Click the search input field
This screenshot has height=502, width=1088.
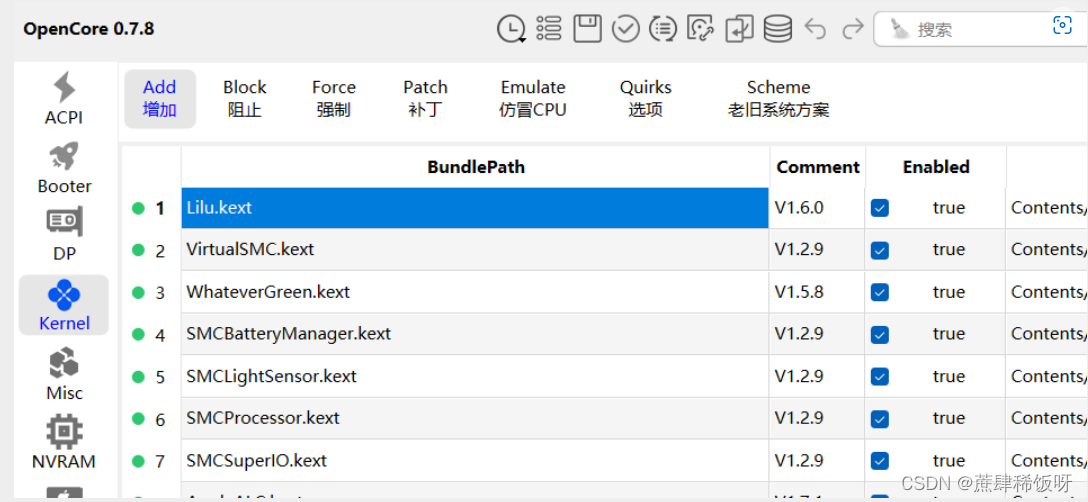(x=978, y=29)
